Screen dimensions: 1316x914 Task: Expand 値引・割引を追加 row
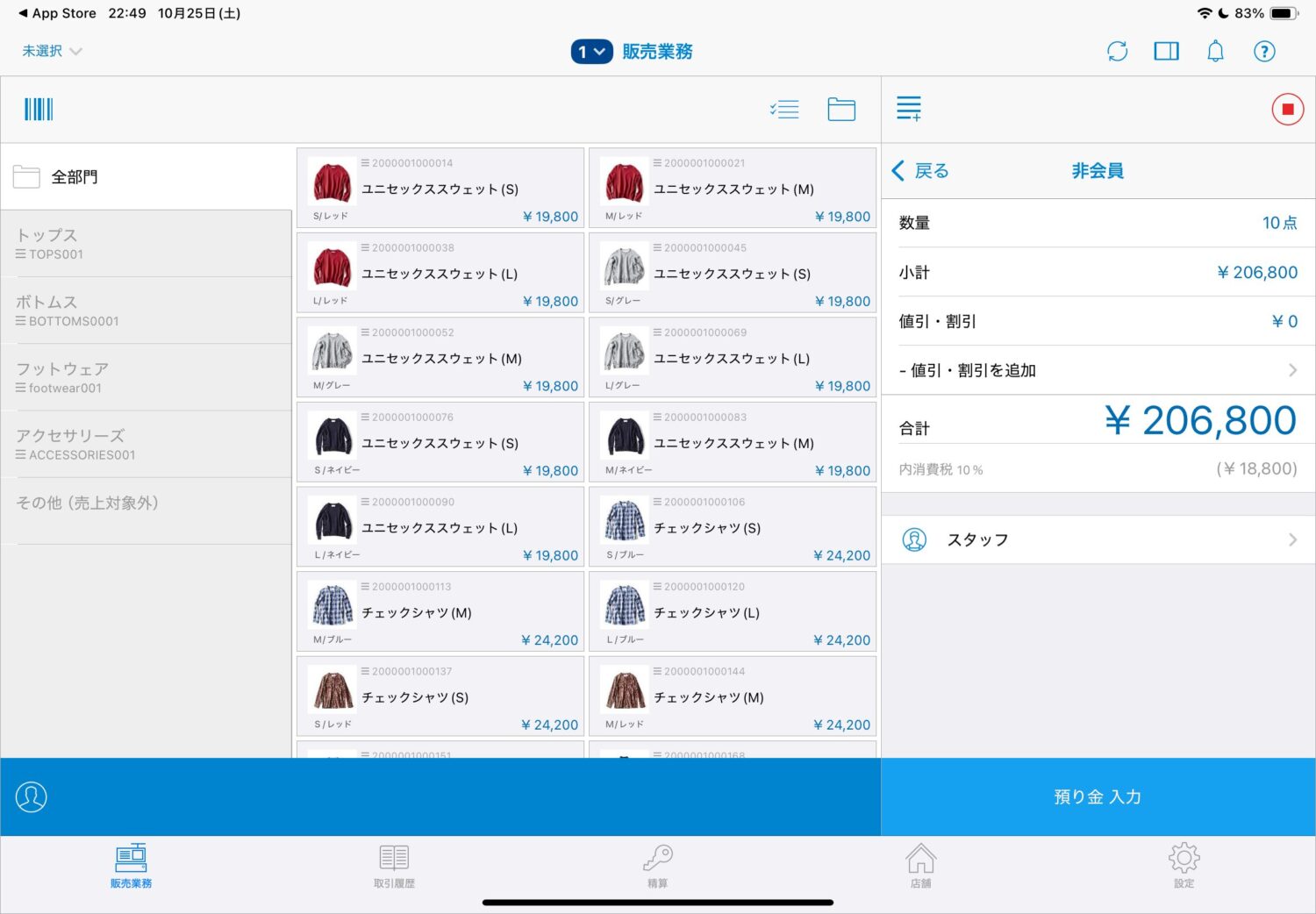[x=1097, y=370]
